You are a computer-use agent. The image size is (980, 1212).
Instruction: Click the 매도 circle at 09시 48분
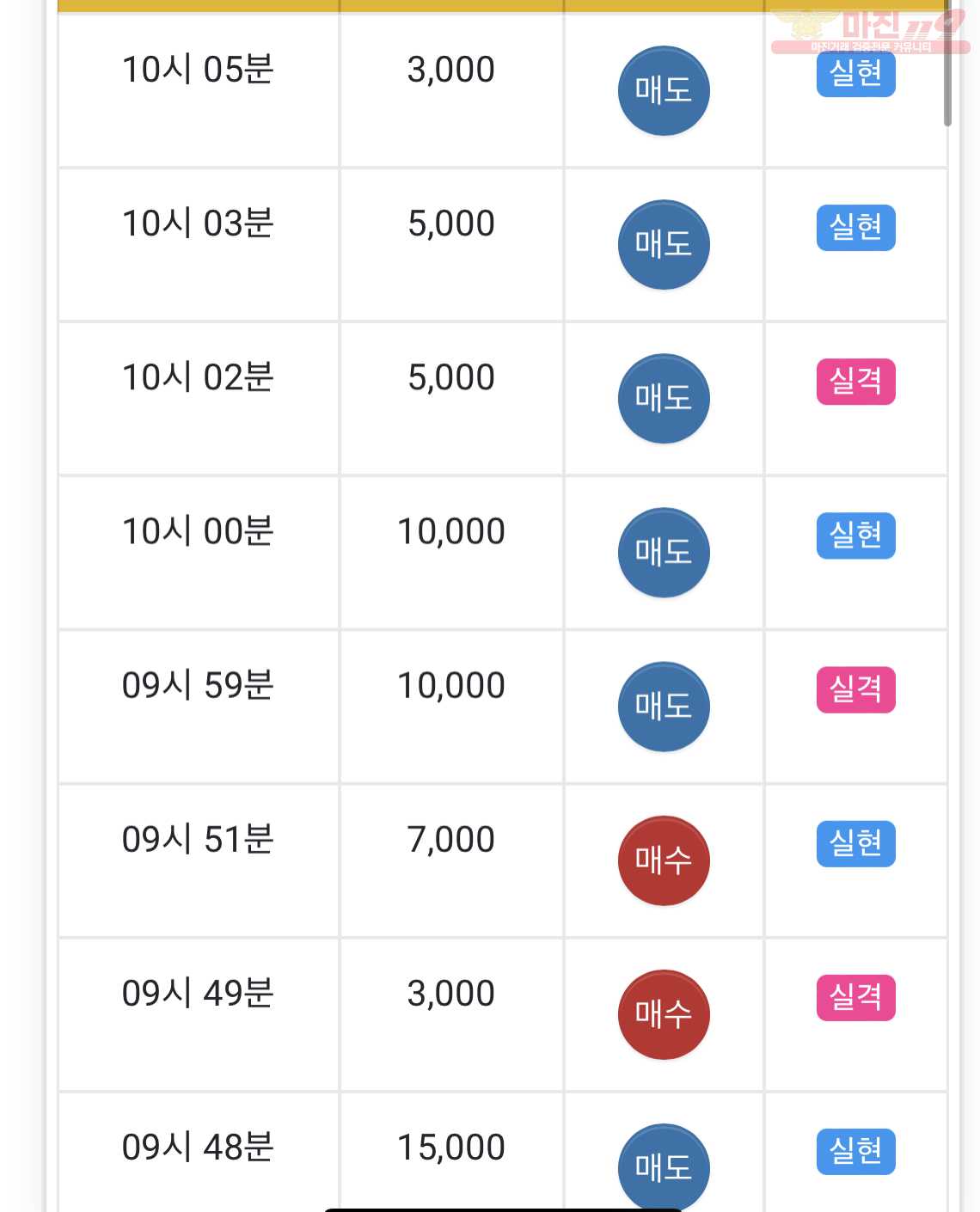coord(664,1166)
